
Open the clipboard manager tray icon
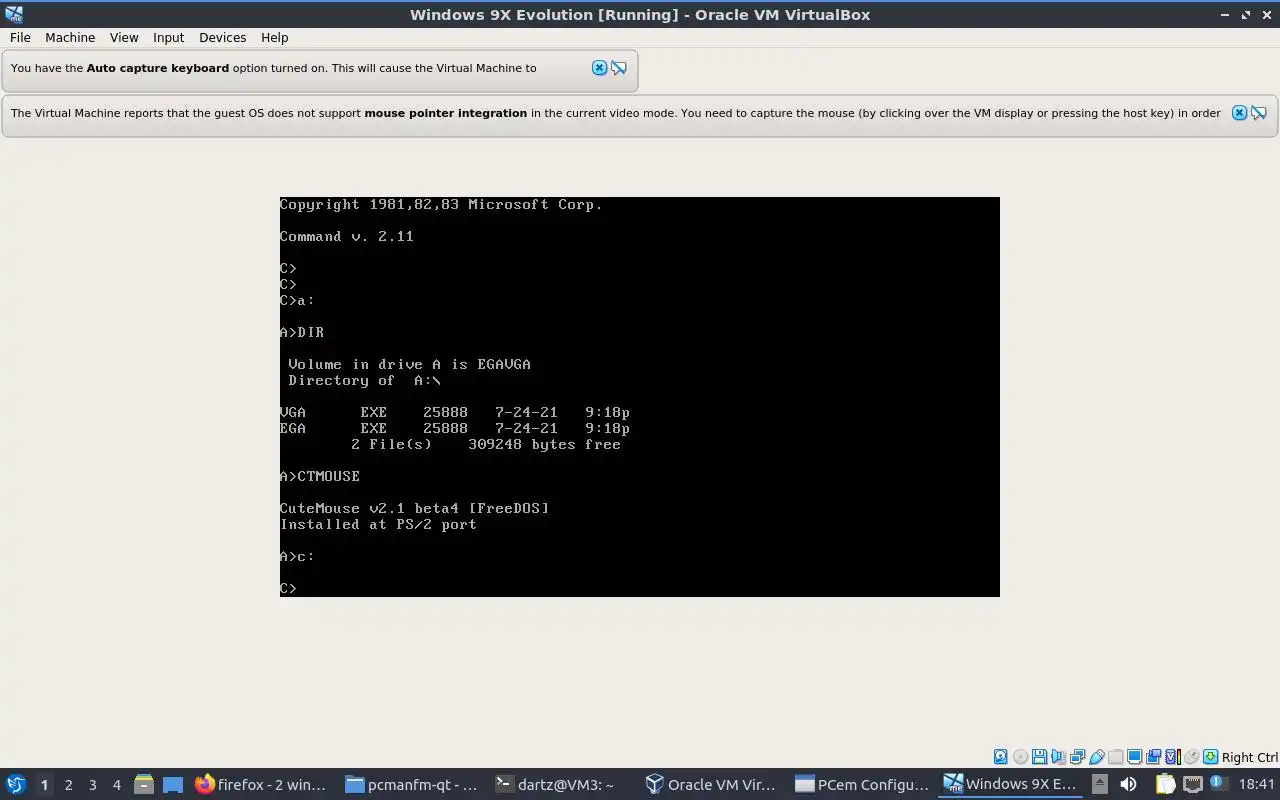click(1165, 784)
